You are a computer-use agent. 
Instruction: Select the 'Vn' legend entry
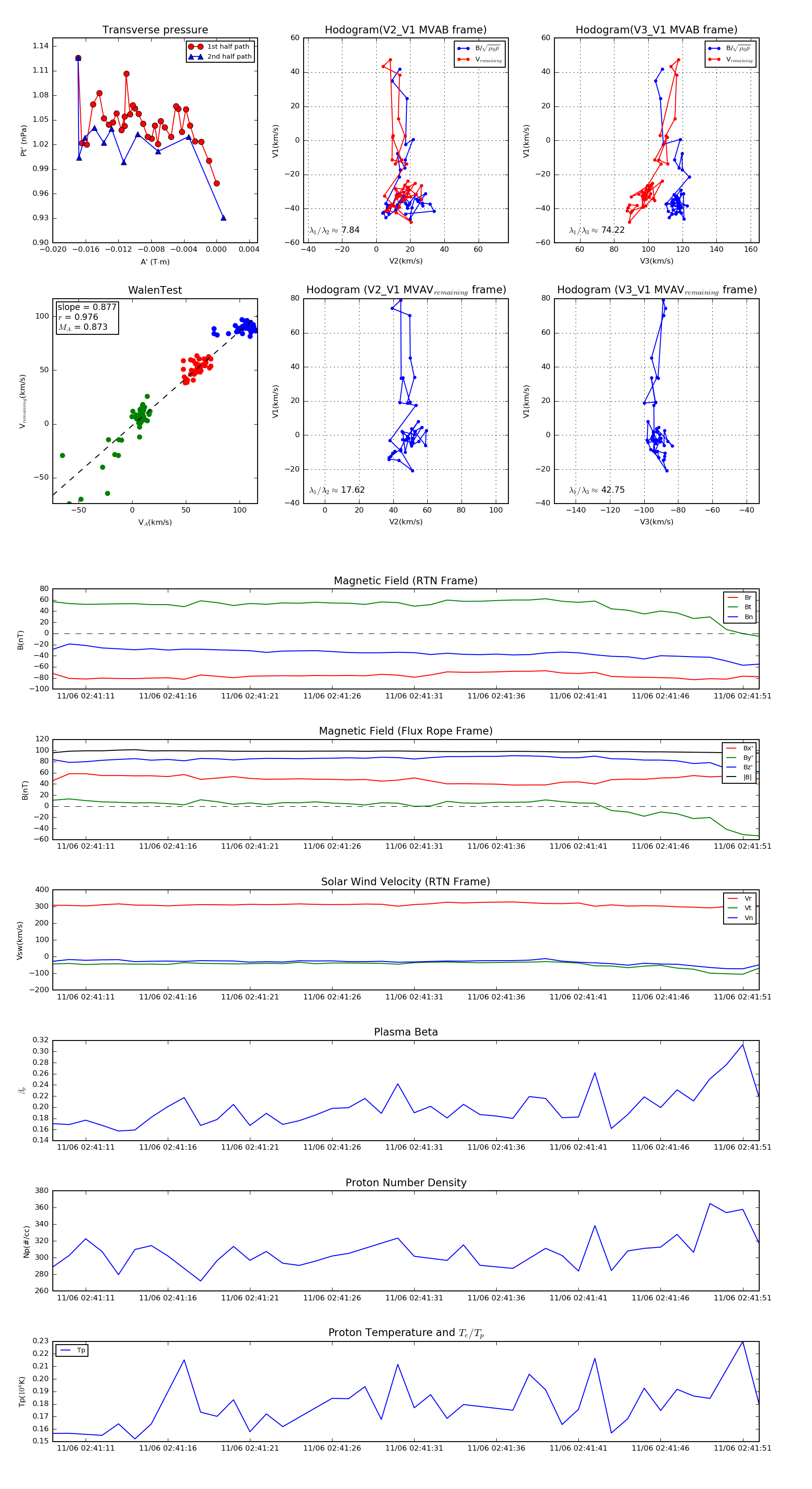(x=740, y=918)
